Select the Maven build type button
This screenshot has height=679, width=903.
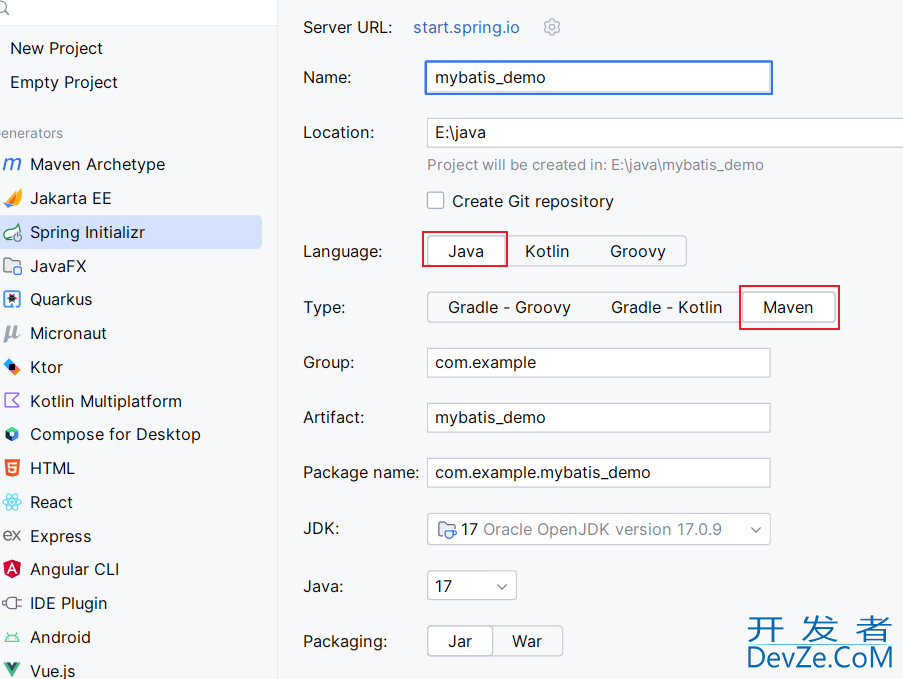point(788,307)
